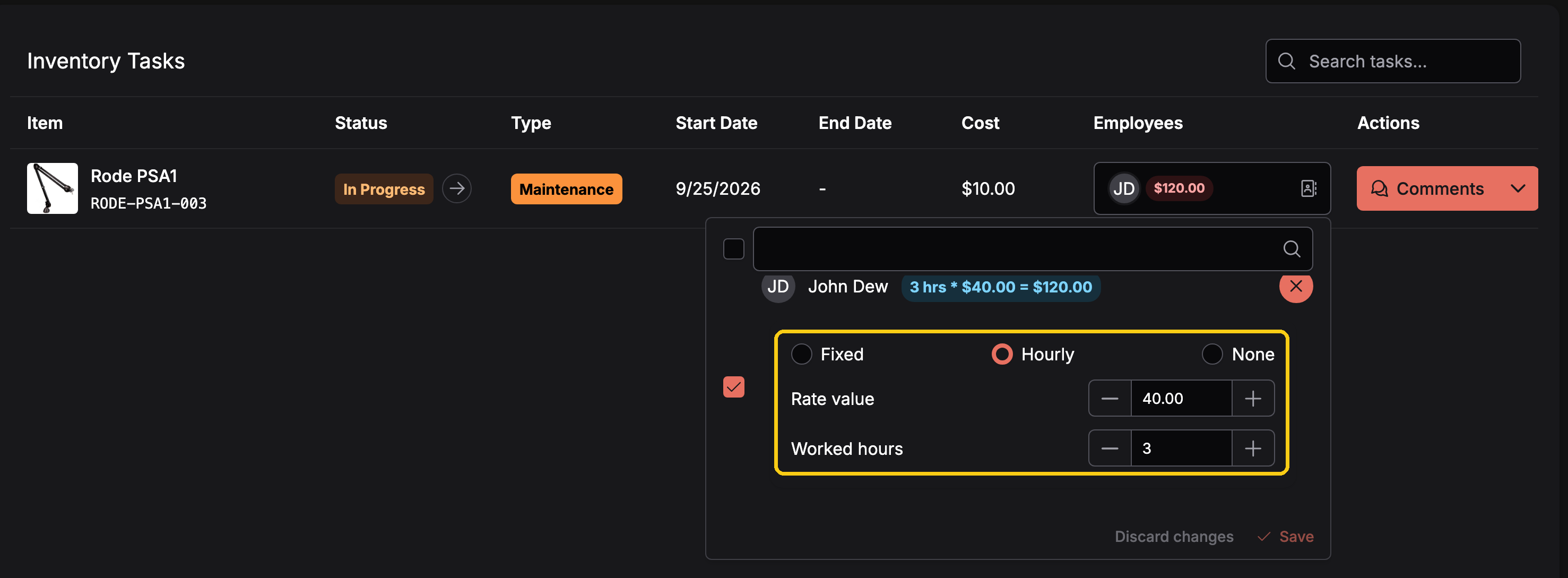This screenshot has width=1568, height=578.
Task: Decrease Worked hours with minus button
Action: point(1110,448)
